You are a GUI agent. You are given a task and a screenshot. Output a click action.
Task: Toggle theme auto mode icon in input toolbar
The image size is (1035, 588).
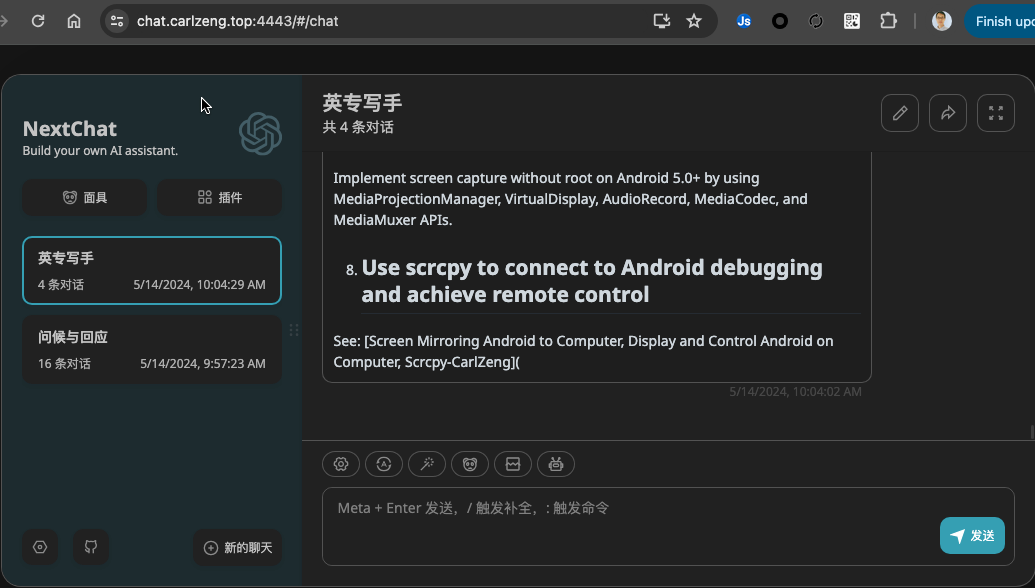click(x=384, y=464)
